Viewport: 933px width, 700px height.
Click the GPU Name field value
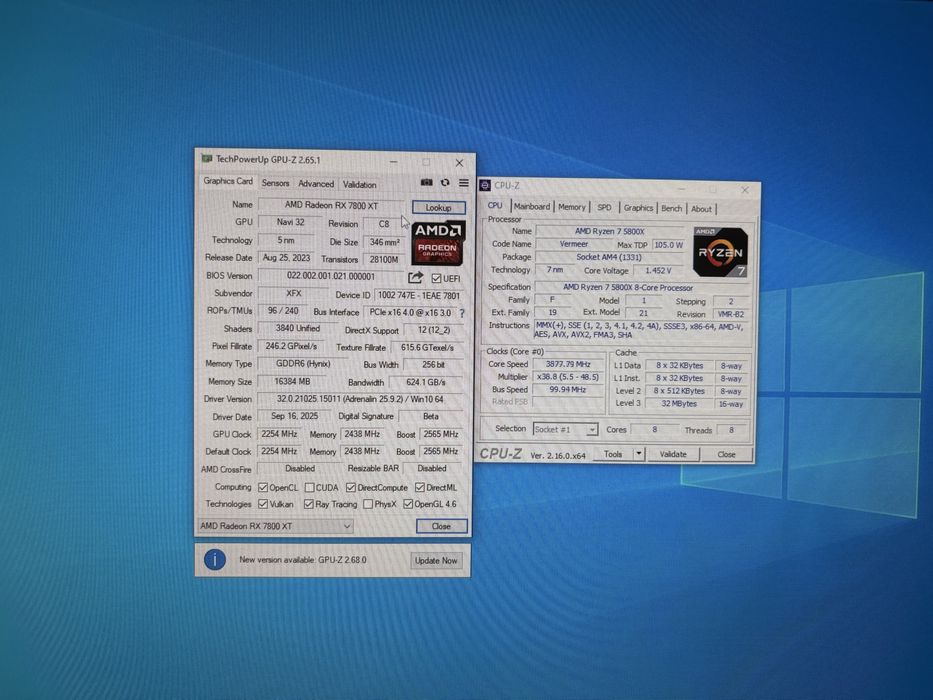(331, 205)
